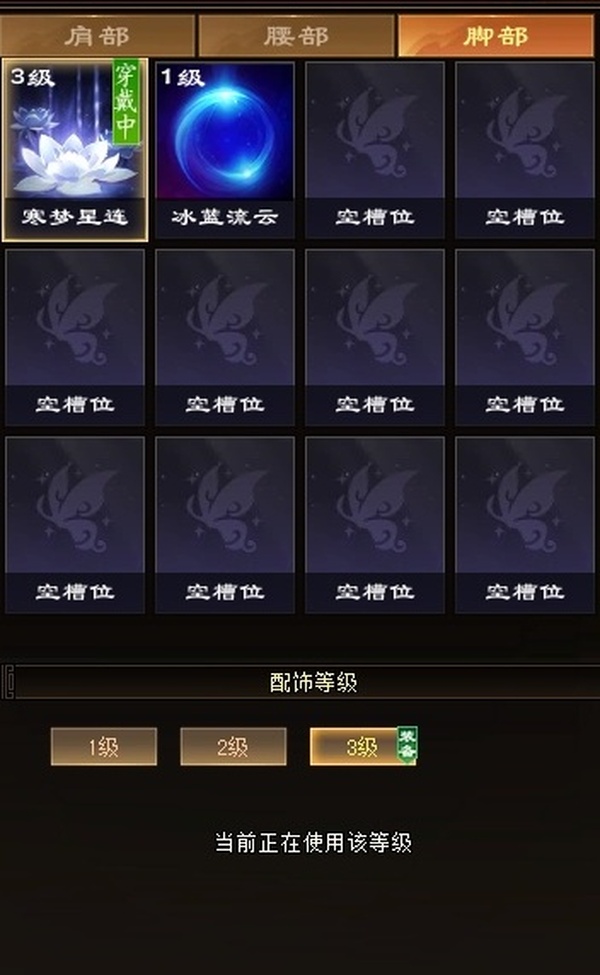600x975 pixels.
Task: Click the 穿戴中 green badge on 寒梦星莲
Action: (126, 103)
